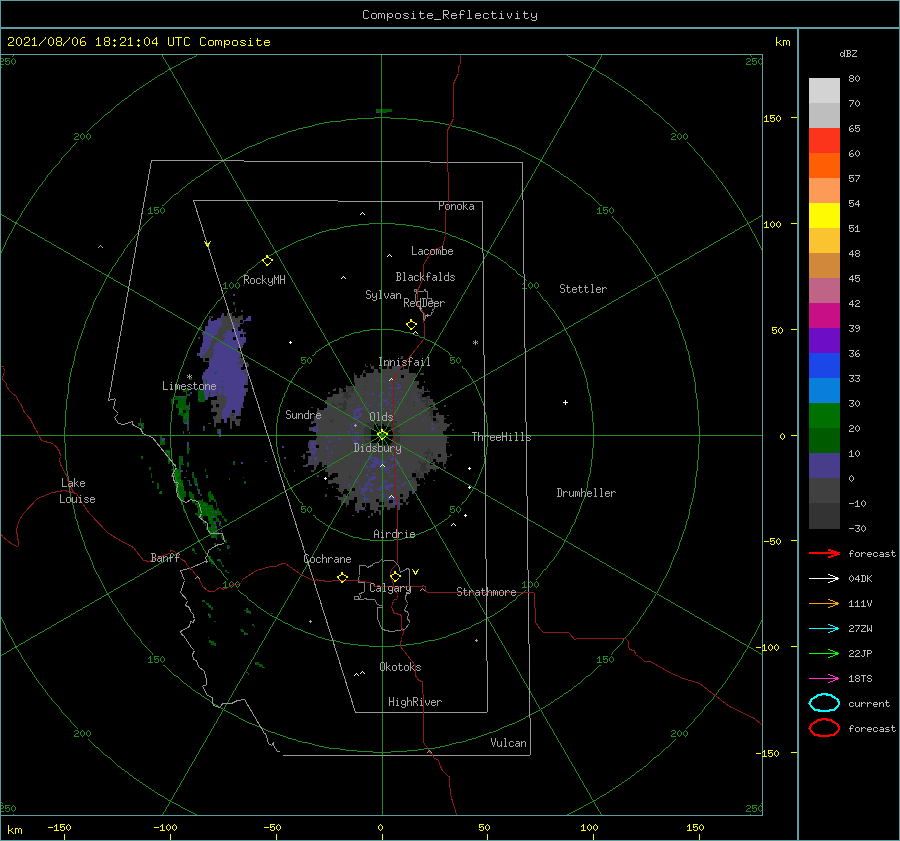
Task: Click the green 22JP arrow symbol
Action: pyautogui.click(x=824, y=653)
